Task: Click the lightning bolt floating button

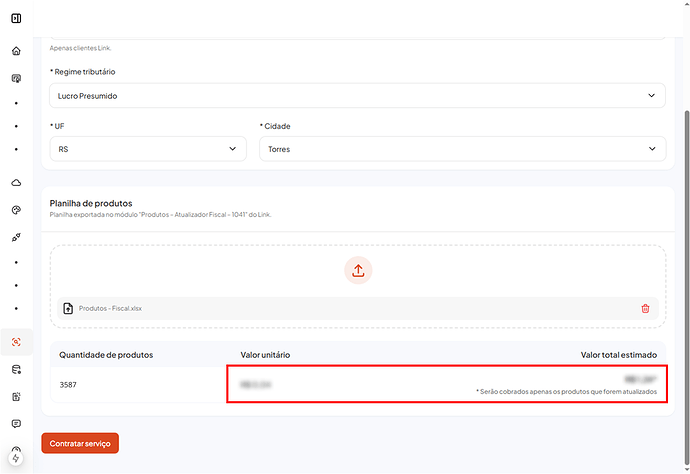Action: point(16,457)
